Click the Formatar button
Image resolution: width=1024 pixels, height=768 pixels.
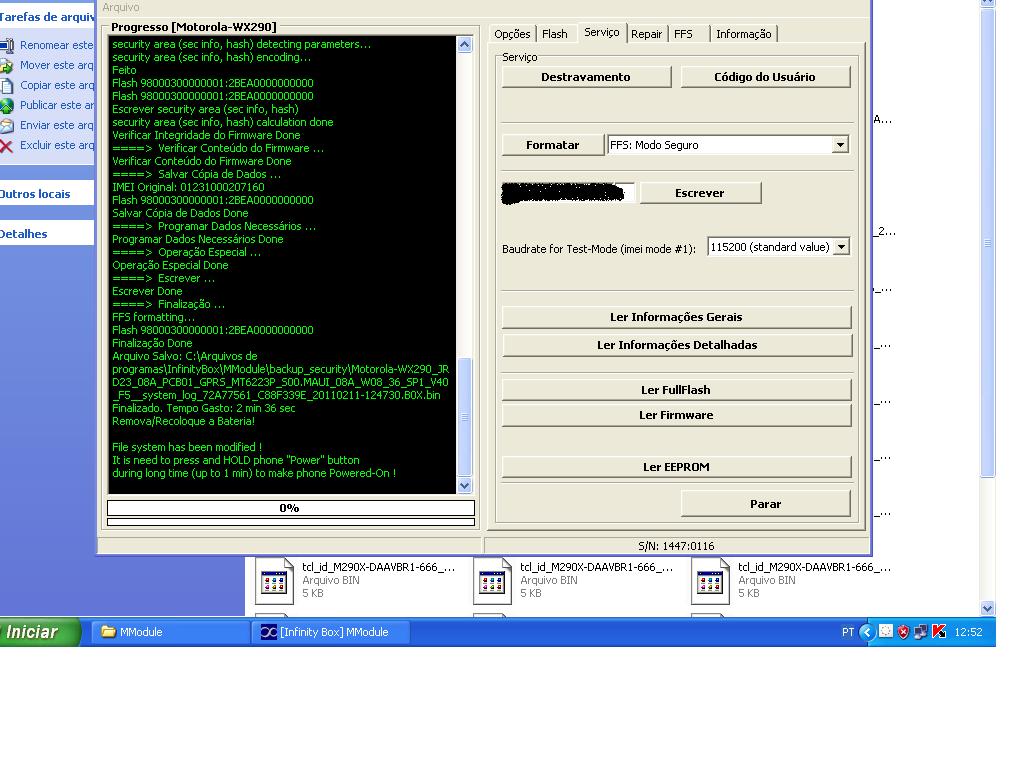tap(552, 145)
